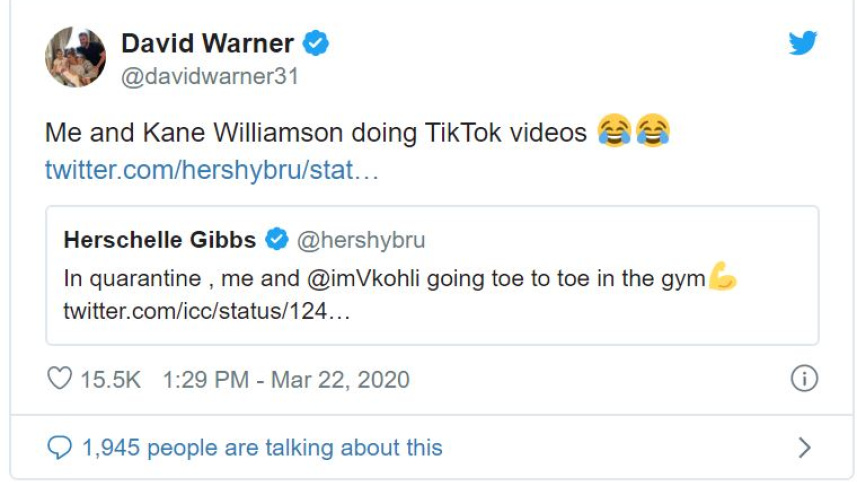Image resolution: width=857 pixels, height=482 pixels.
Task: Click the Twitter bird logo
Action: point(802,43)
